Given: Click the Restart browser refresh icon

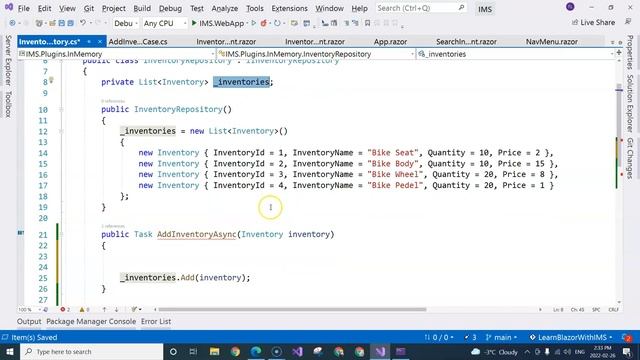Looking at the screenshot, I should [x=277, y=23].
